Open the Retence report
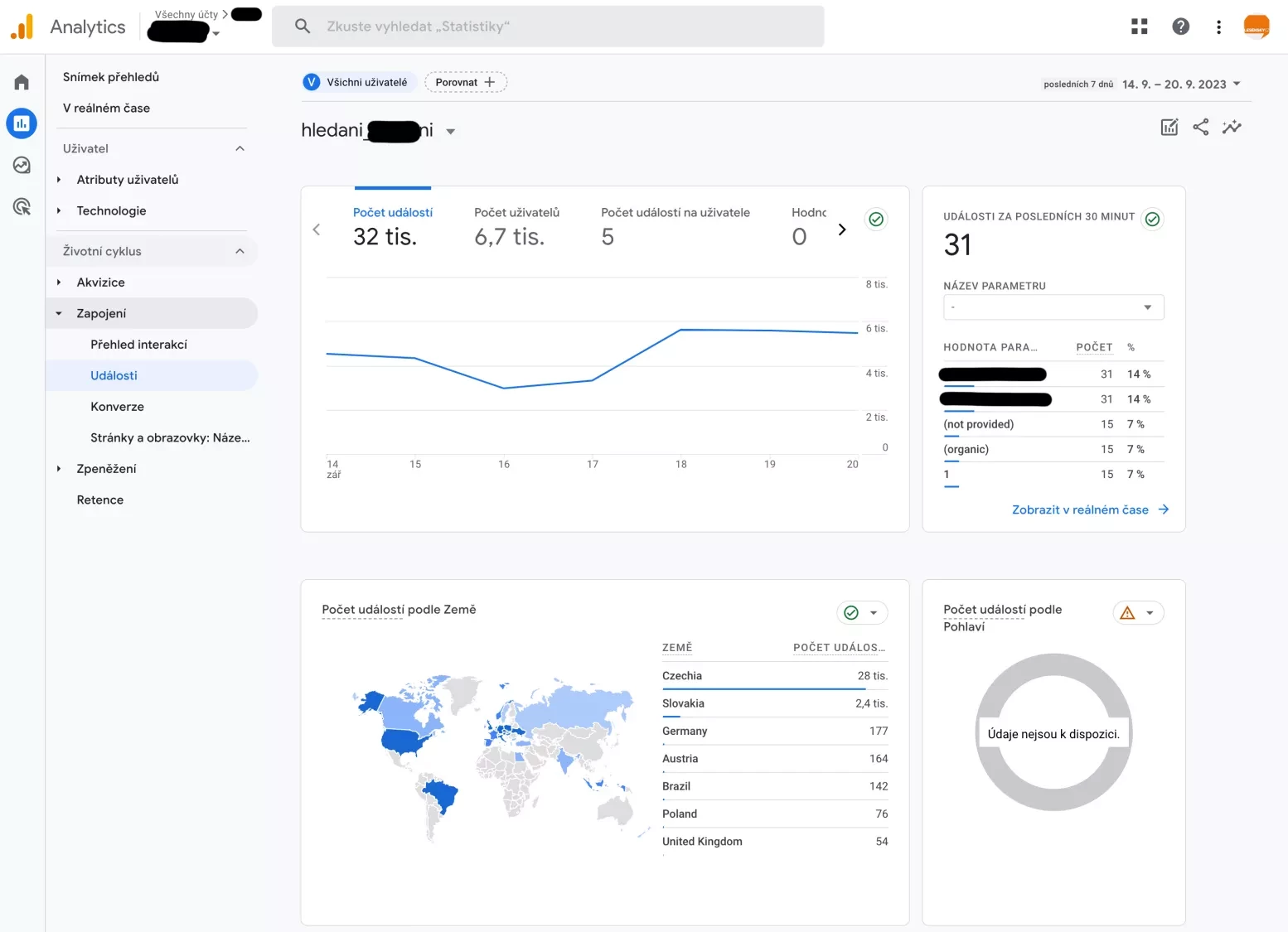 coord(100,500)
